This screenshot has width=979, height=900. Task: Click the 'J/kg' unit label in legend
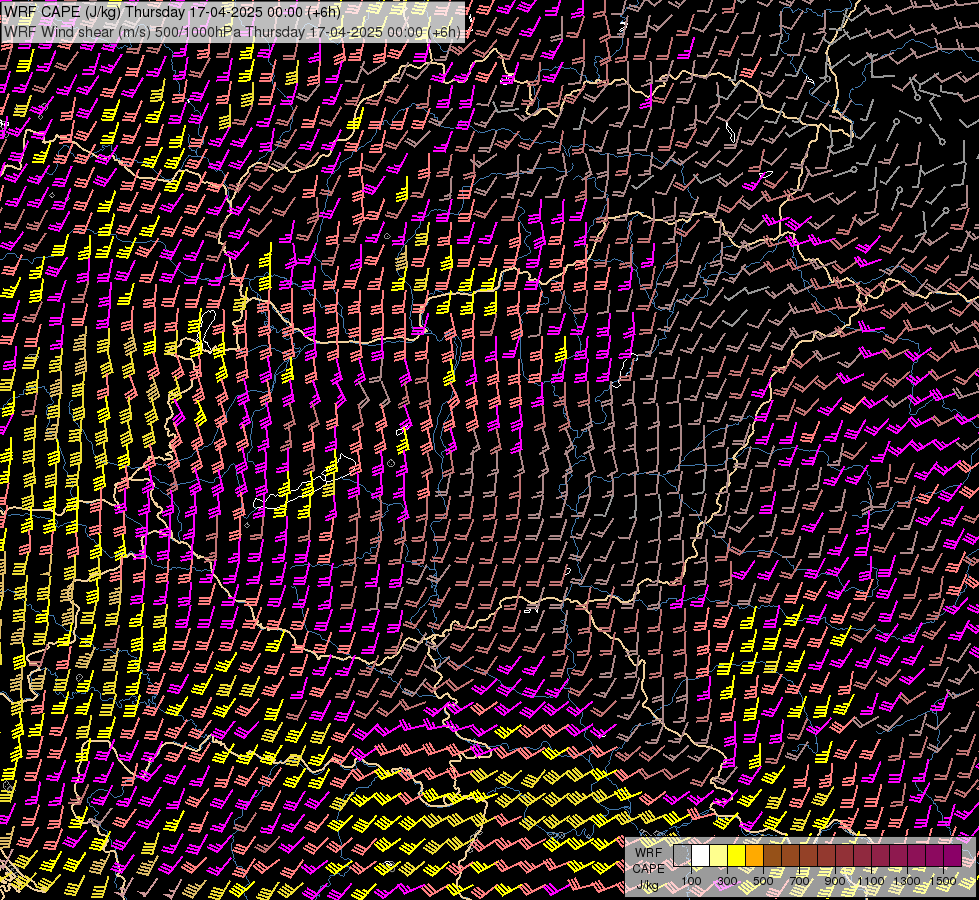(x=647, y=885)
